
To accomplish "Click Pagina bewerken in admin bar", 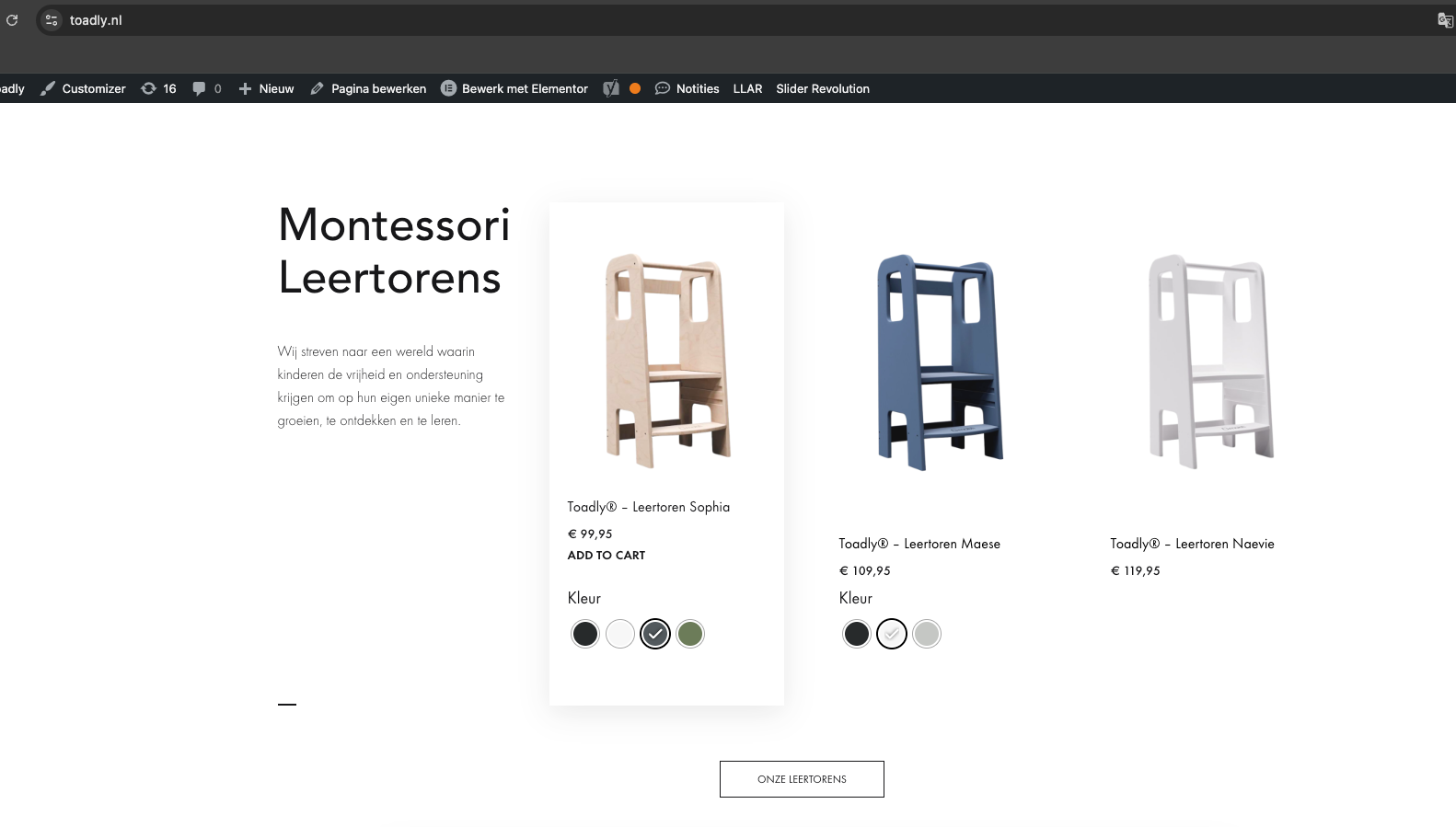I will [368, 88].
